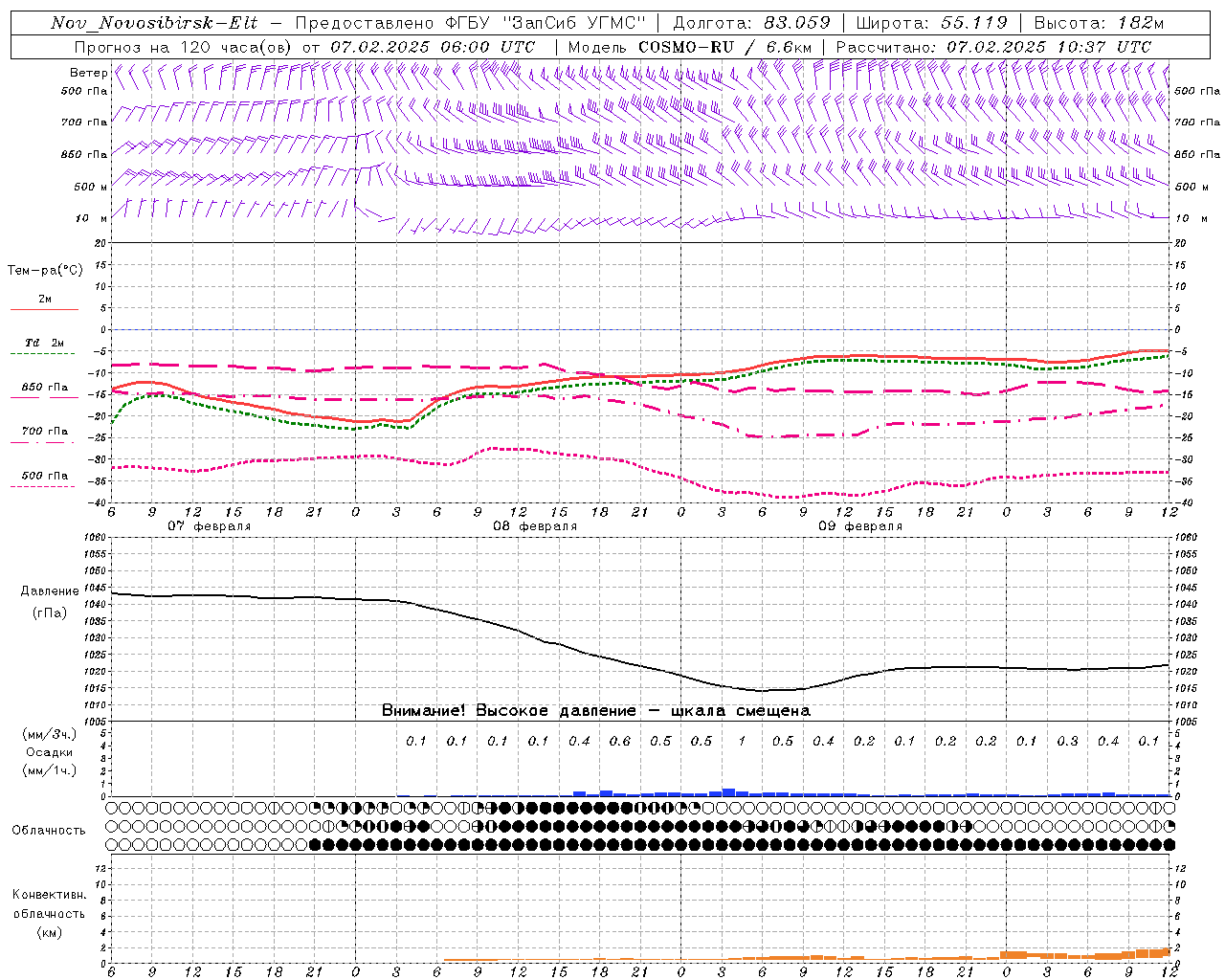1225x980 pixels.
Task: Click the Облачность cloud cover label
Action: [49, 831]
